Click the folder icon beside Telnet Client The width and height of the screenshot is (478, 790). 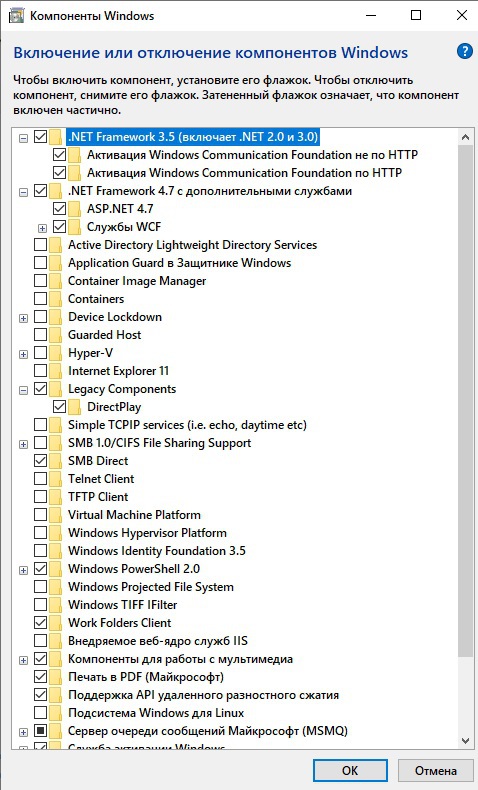[x=55, y=479]
